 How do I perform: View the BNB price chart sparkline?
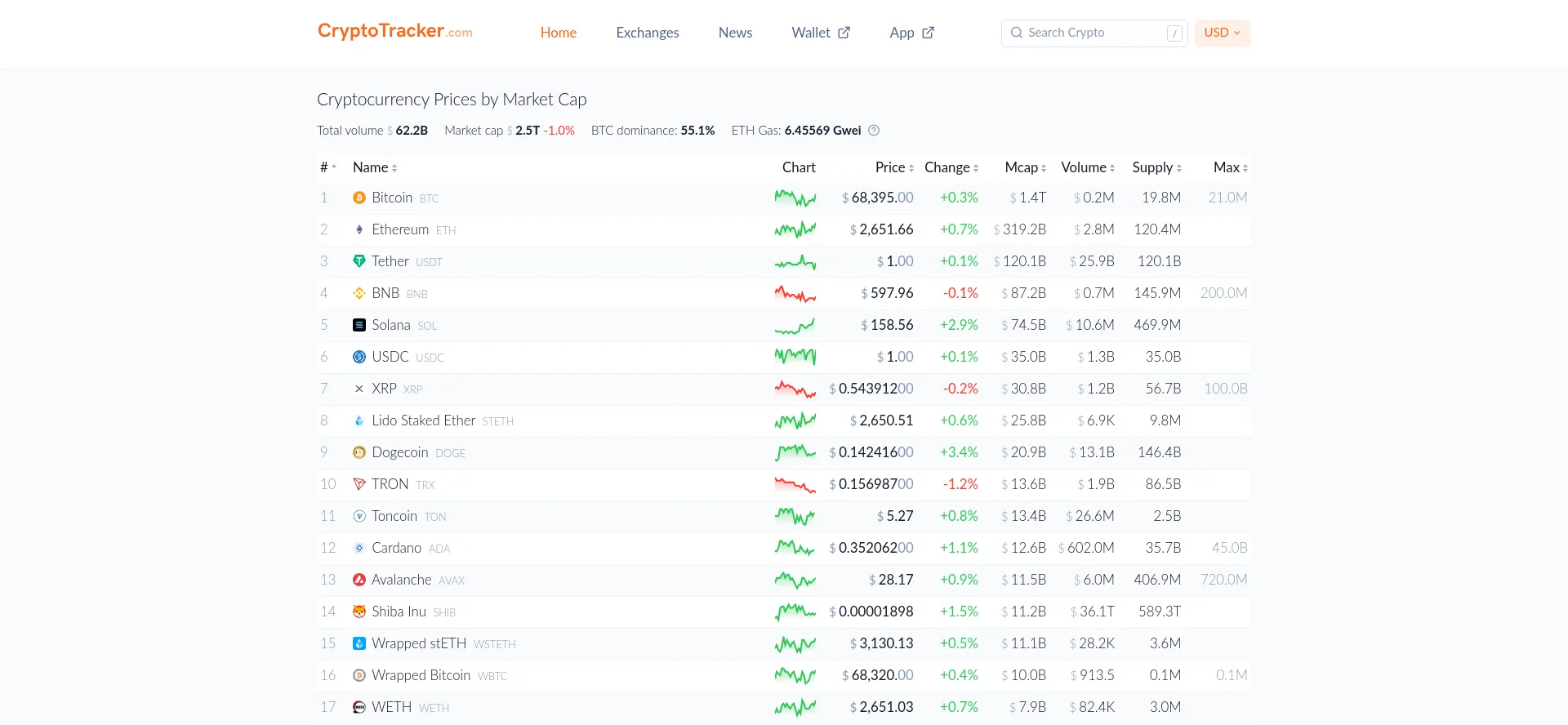[x=795, y=293]
